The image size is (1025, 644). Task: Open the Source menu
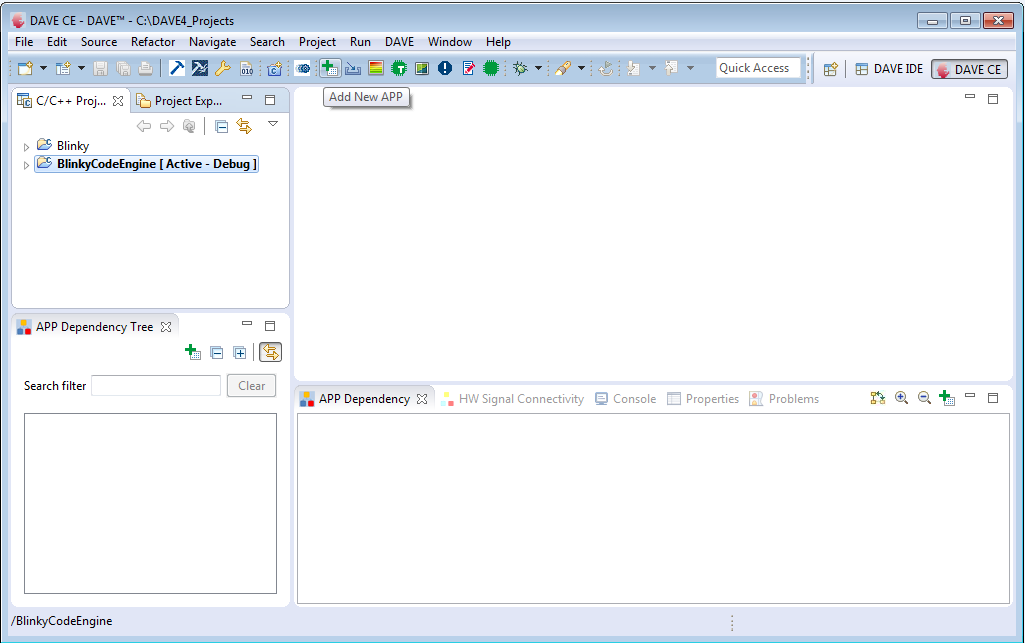99,42
